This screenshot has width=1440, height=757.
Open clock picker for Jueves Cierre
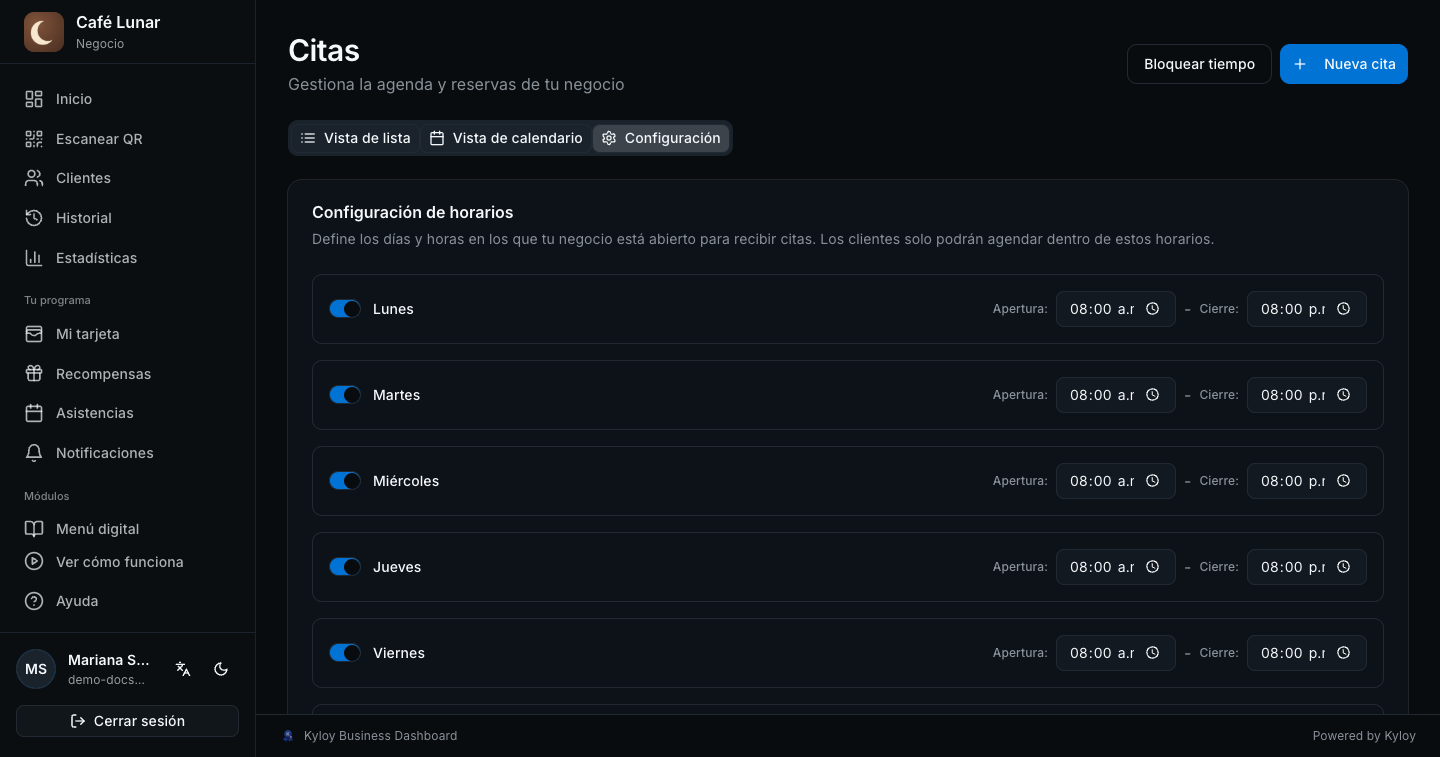tap(1343, 567)
